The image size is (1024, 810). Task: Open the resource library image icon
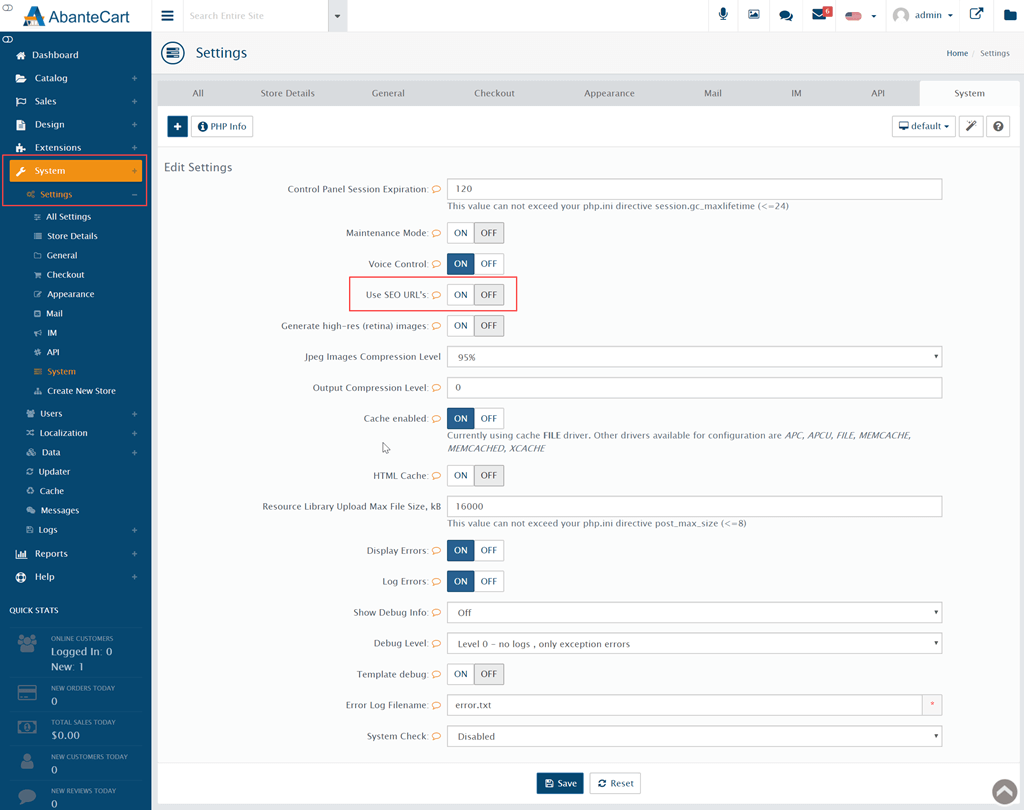(754, 15)
